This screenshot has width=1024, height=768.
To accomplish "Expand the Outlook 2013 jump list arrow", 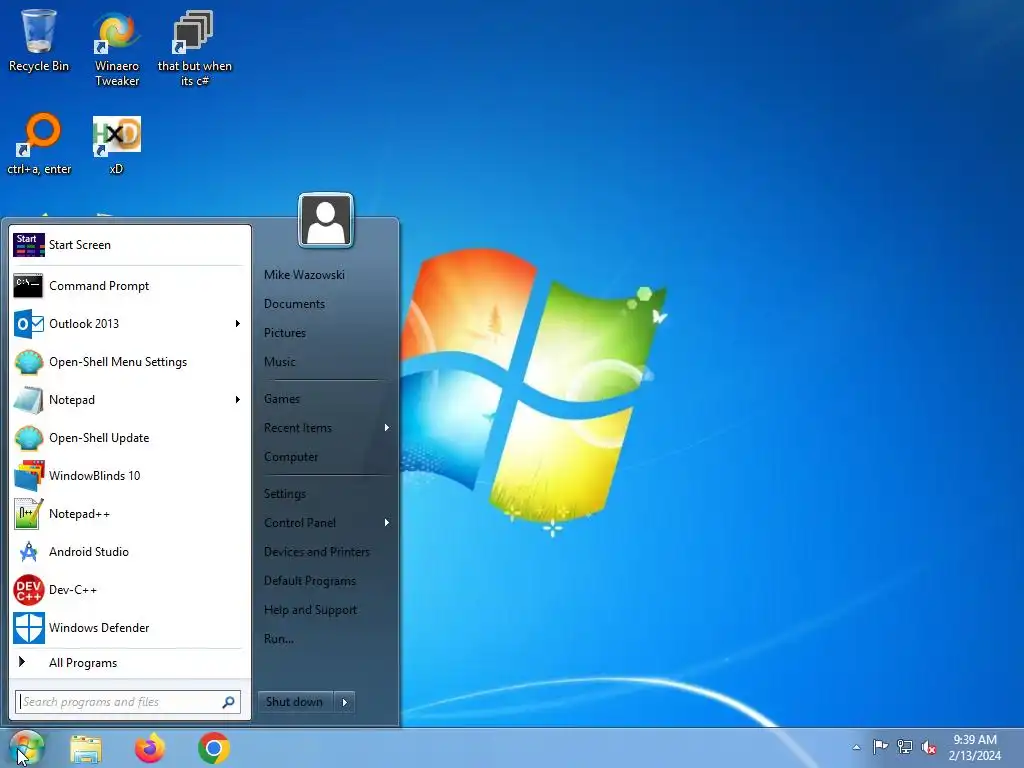I will click(x=238, y=324).
